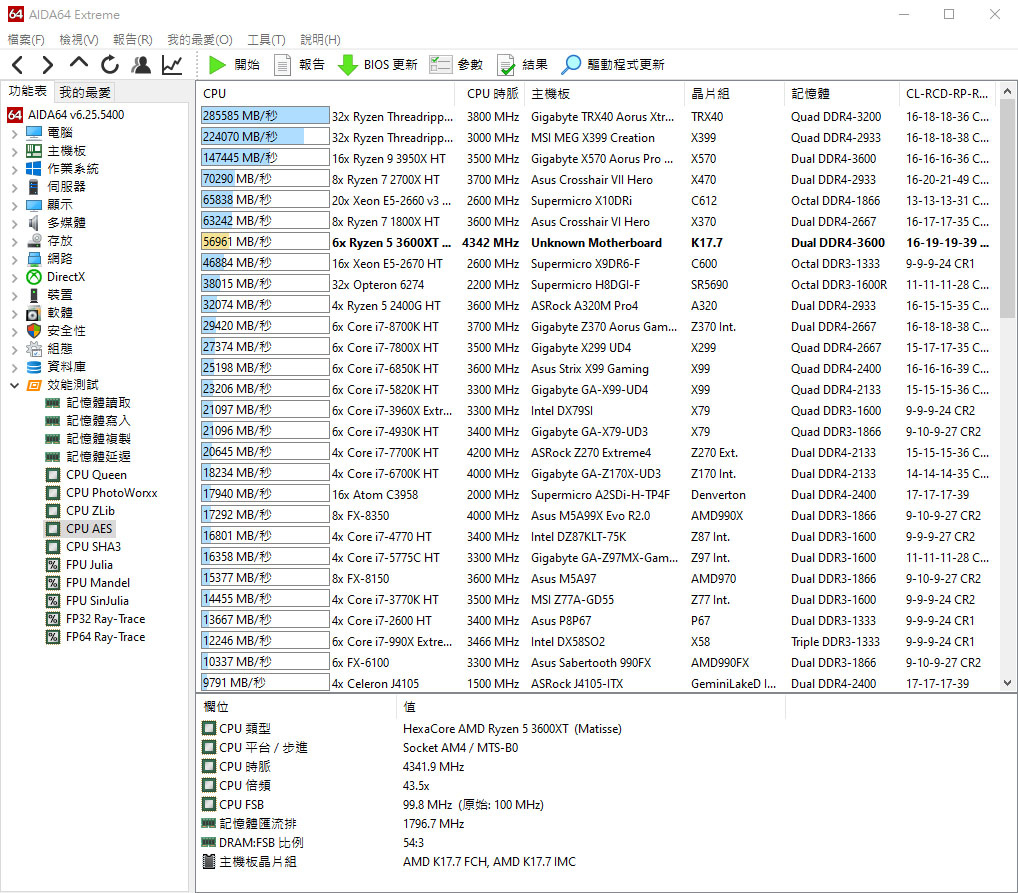Select 記憶體讀取 memory read benchmark
This screenshot has height=893, width=1018.
click(88, 403)
